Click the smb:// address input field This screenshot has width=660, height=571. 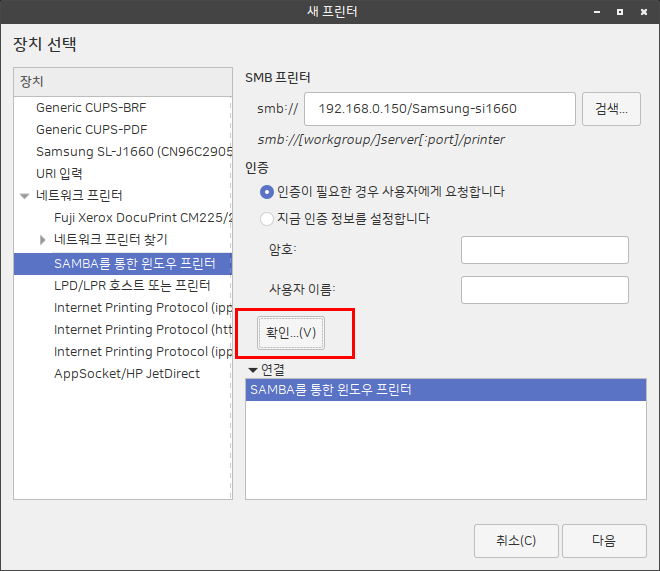coord(440,108)
